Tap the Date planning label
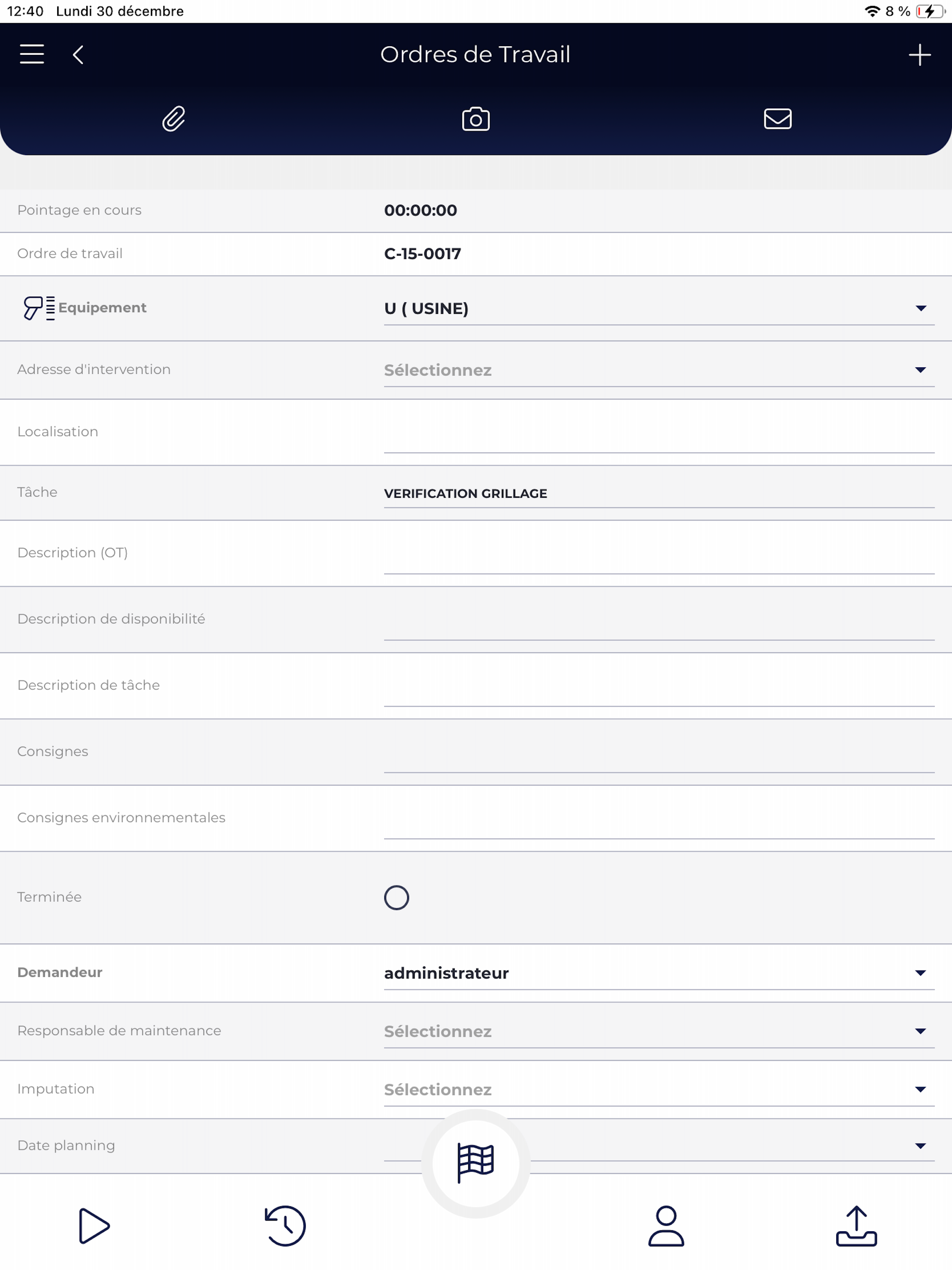Viewport: 952px width, 1270px height. point(66,1145)
